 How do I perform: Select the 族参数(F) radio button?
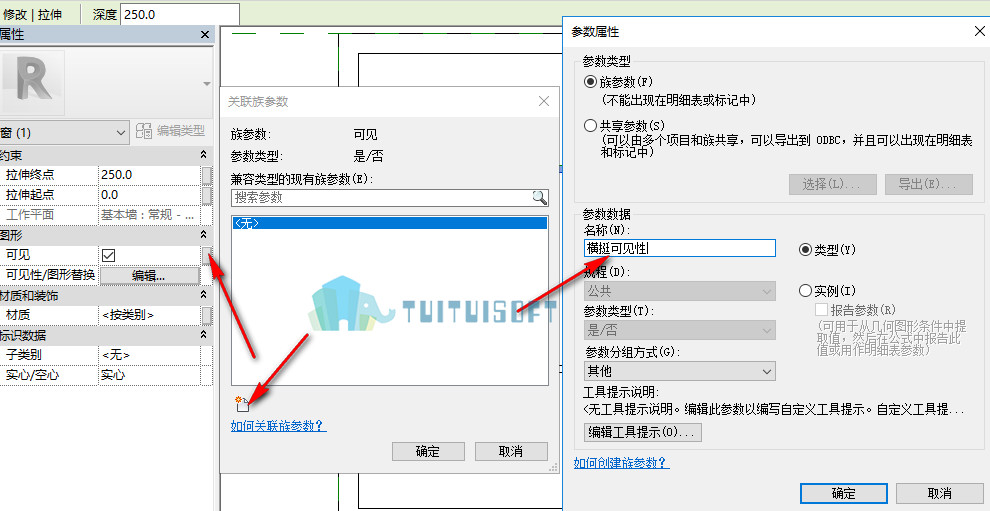590,81
